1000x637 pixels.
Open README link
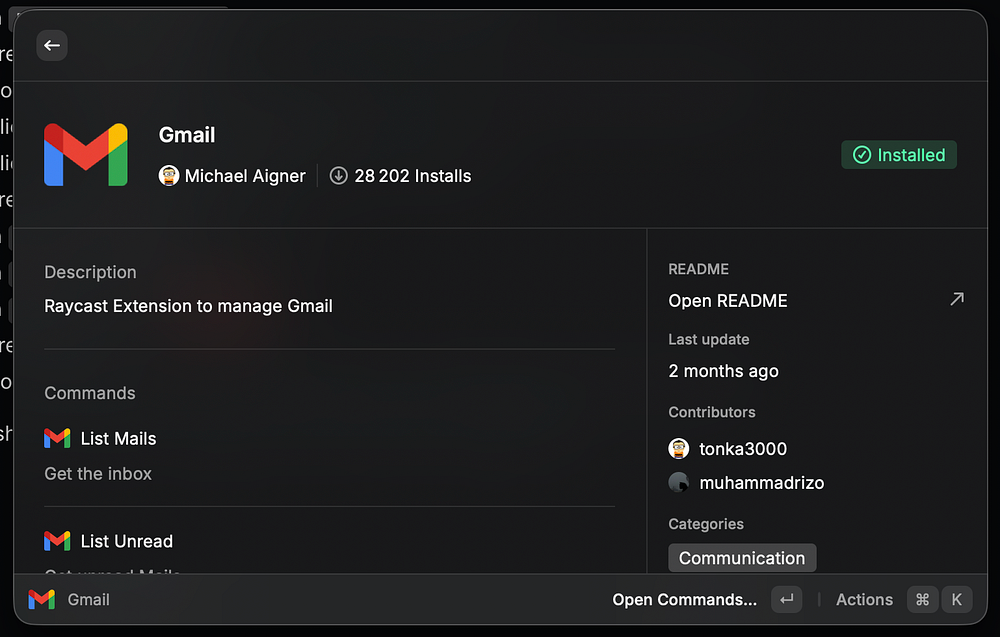[x=728, y=300]
